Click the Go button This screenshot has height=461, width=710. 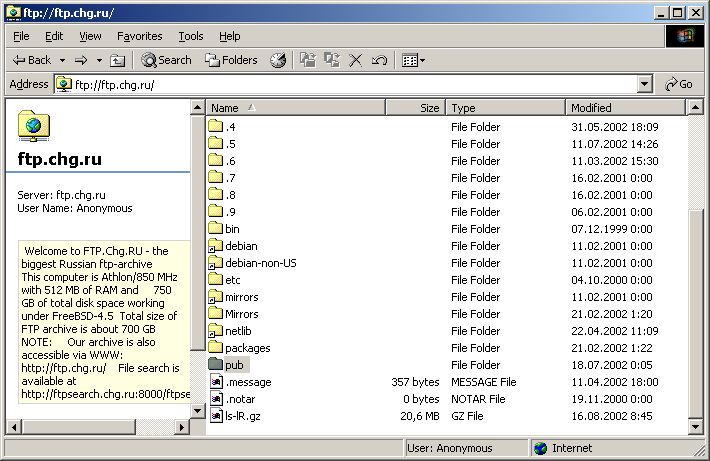coord(678,85)
